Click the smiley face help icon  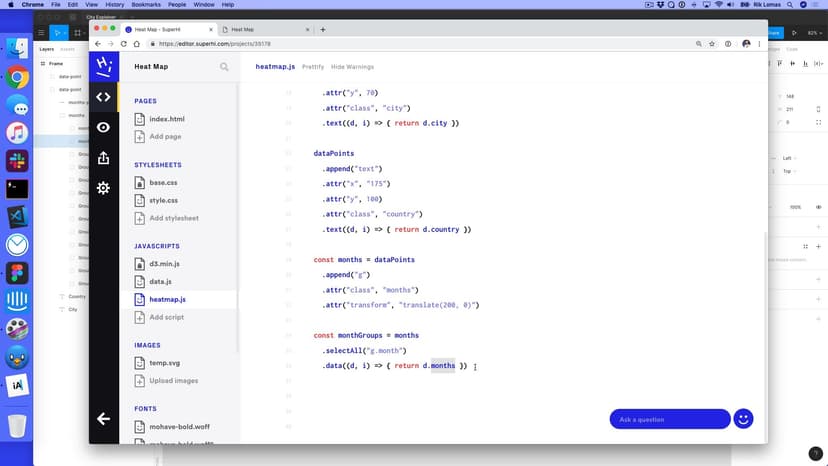pyautogui.click(x=743, y=419)
